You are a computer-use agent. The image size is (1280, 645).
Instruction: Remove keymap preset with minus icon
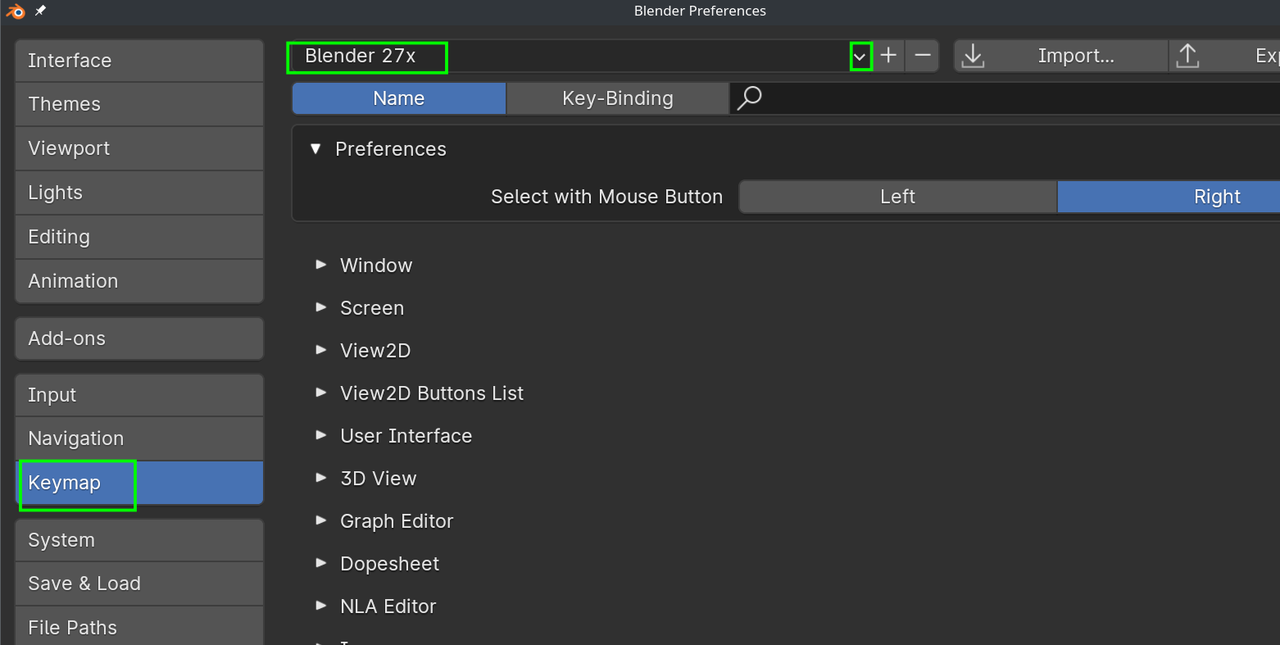point(922,56)
